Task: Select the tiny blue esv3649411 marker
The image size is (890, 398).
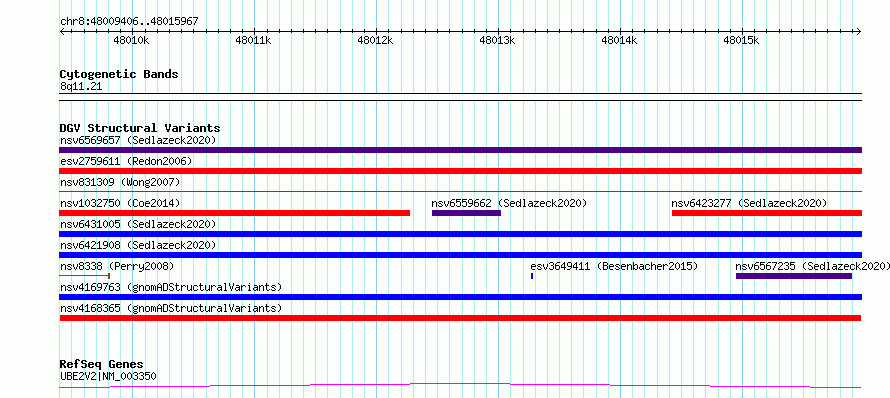Action: [x=532, y=276]
